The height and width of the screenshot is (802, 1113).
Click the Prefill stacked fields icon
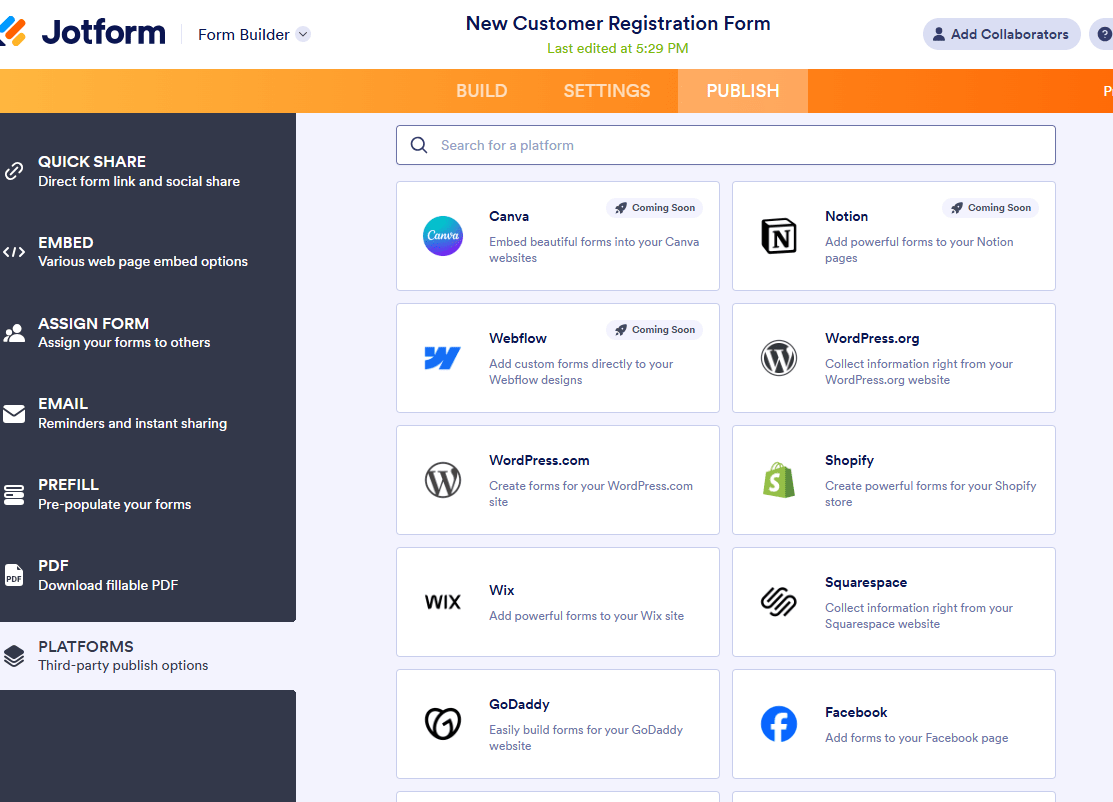point(14,495)
